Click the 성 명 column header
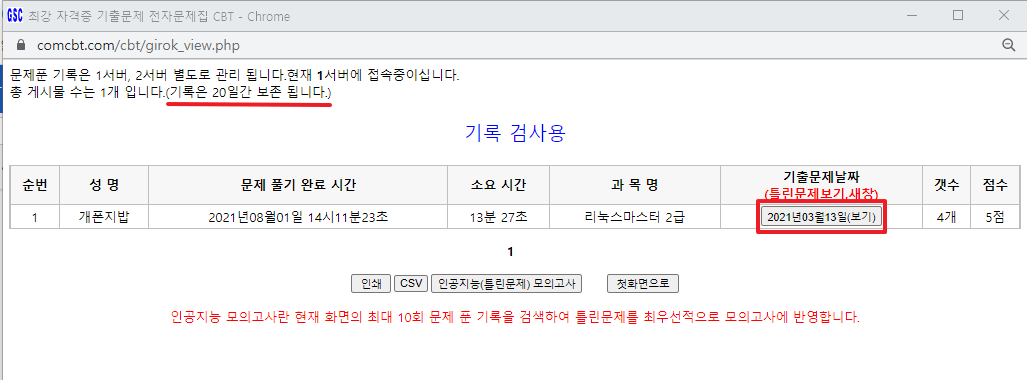 pyautogui.click(x=104, y=185)
